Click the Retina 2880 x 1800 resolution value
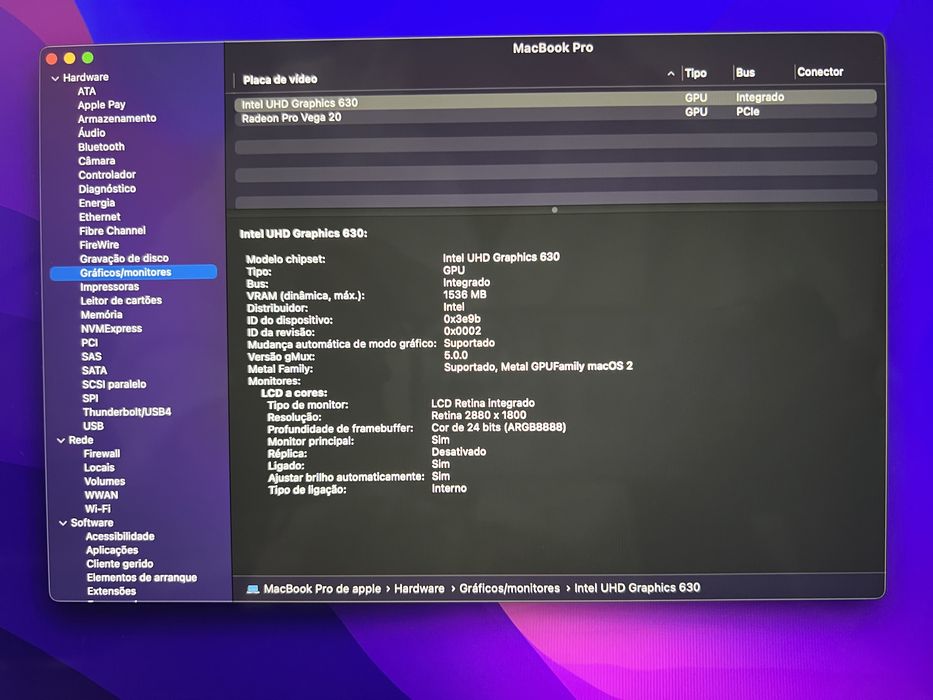Screen dimensions: 933x700 tap(478, 415)
